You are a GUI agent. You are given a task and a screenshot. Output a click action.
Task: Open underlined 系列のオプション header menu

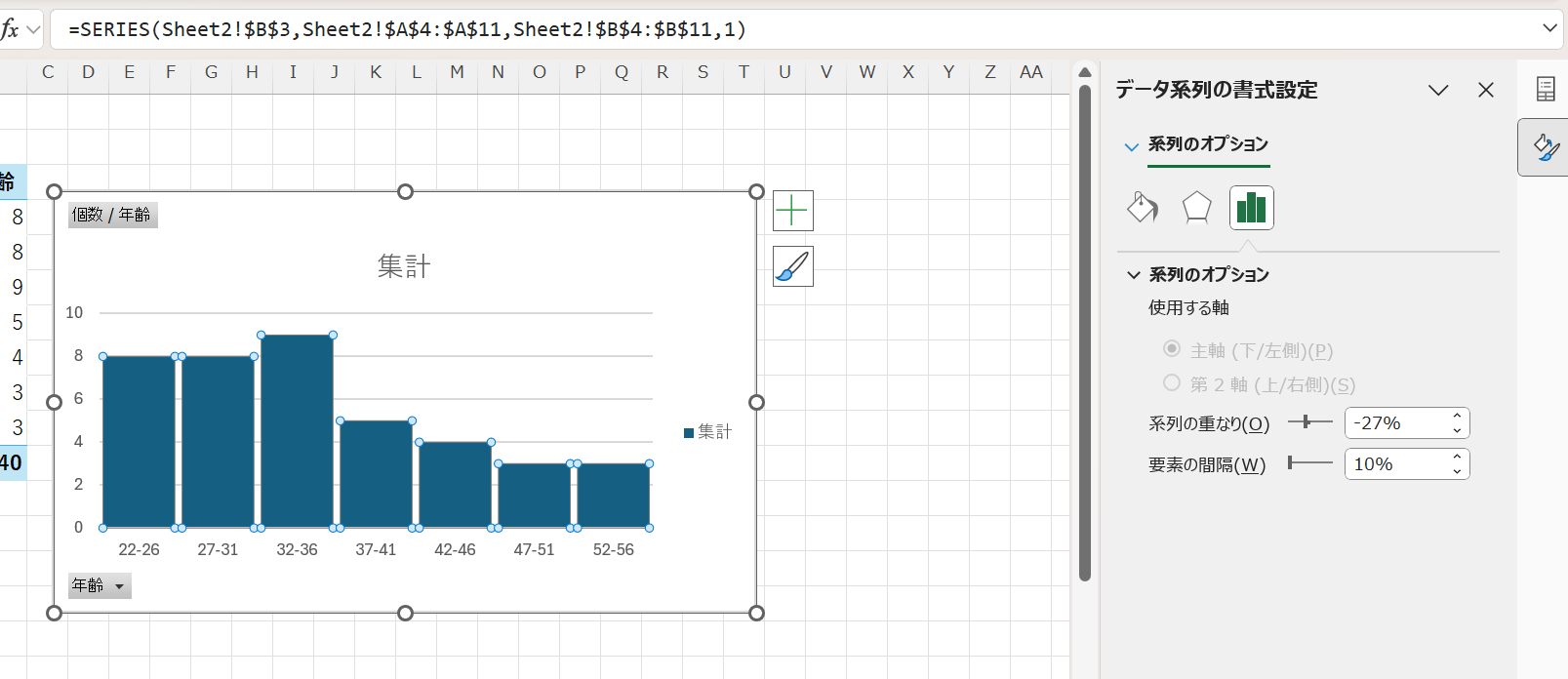[x=1207, y=144]
